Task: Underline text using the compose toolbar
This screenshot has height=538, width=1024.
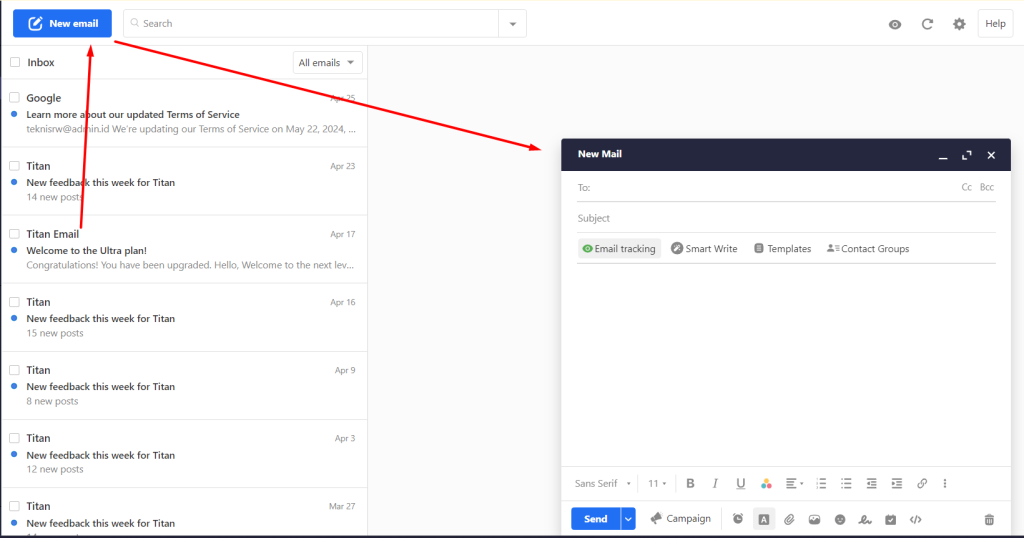Action: (x=740, y=484)
